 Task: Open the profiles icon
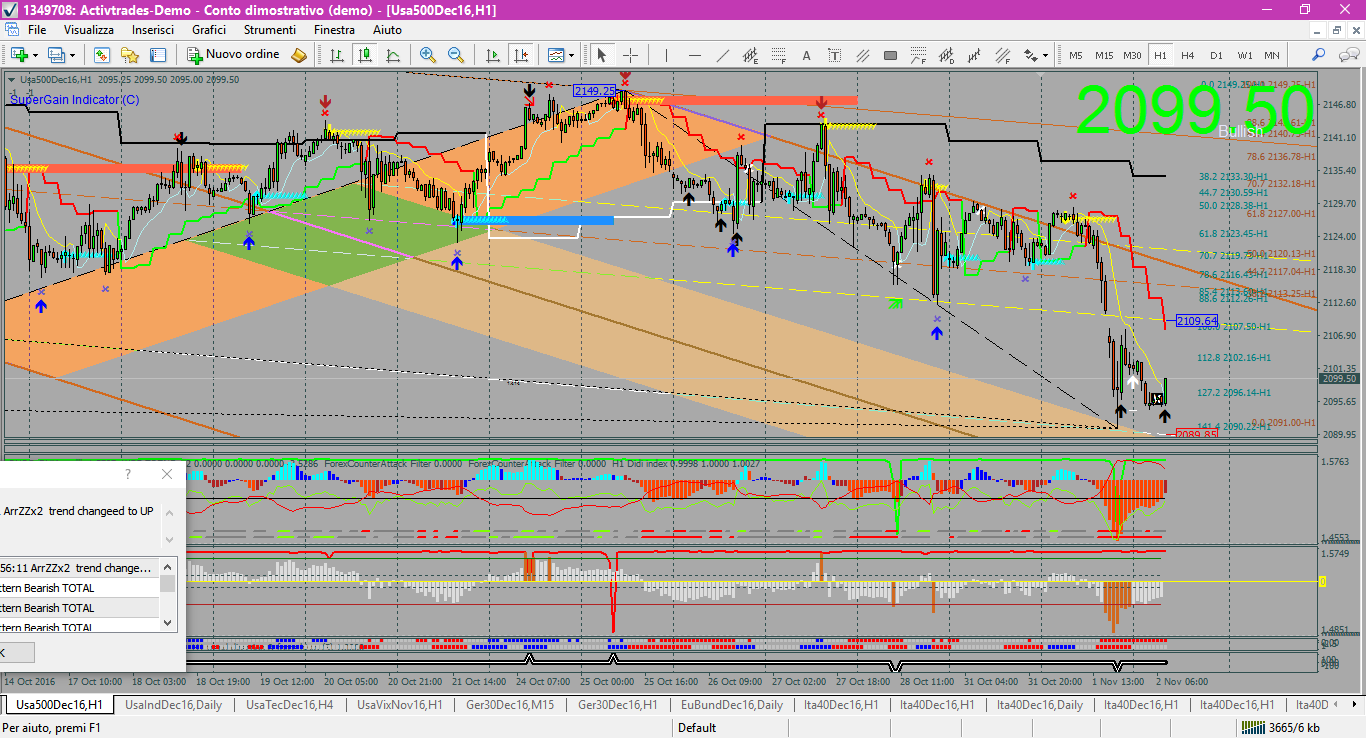pyautogui.click(x=57, y=55)
